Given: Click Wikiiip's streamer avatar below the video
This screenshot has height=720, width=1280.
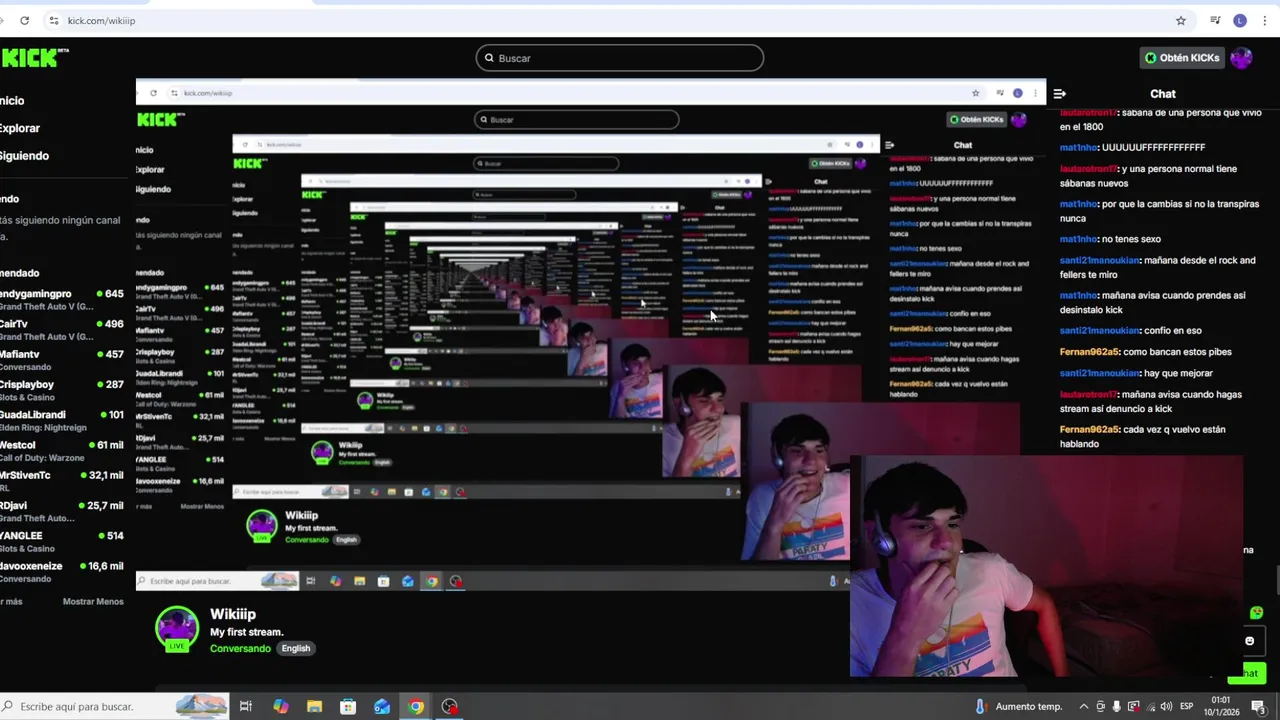Looking at the screenshot, I should [x=177, y=630].
